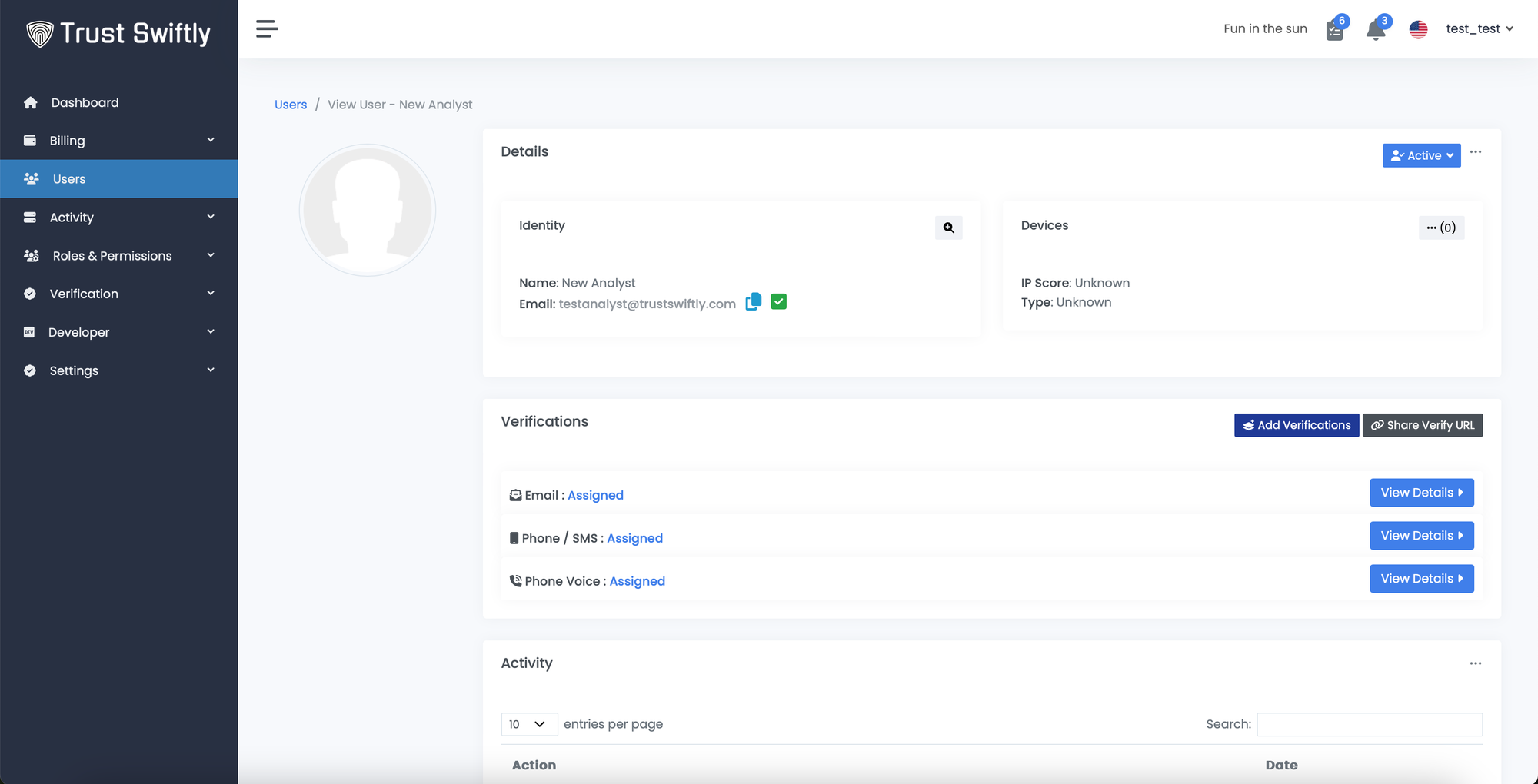Viewport: 1538px width, 784px height.
Task: Expand the test_test account menu
Action: point(1479,29)
